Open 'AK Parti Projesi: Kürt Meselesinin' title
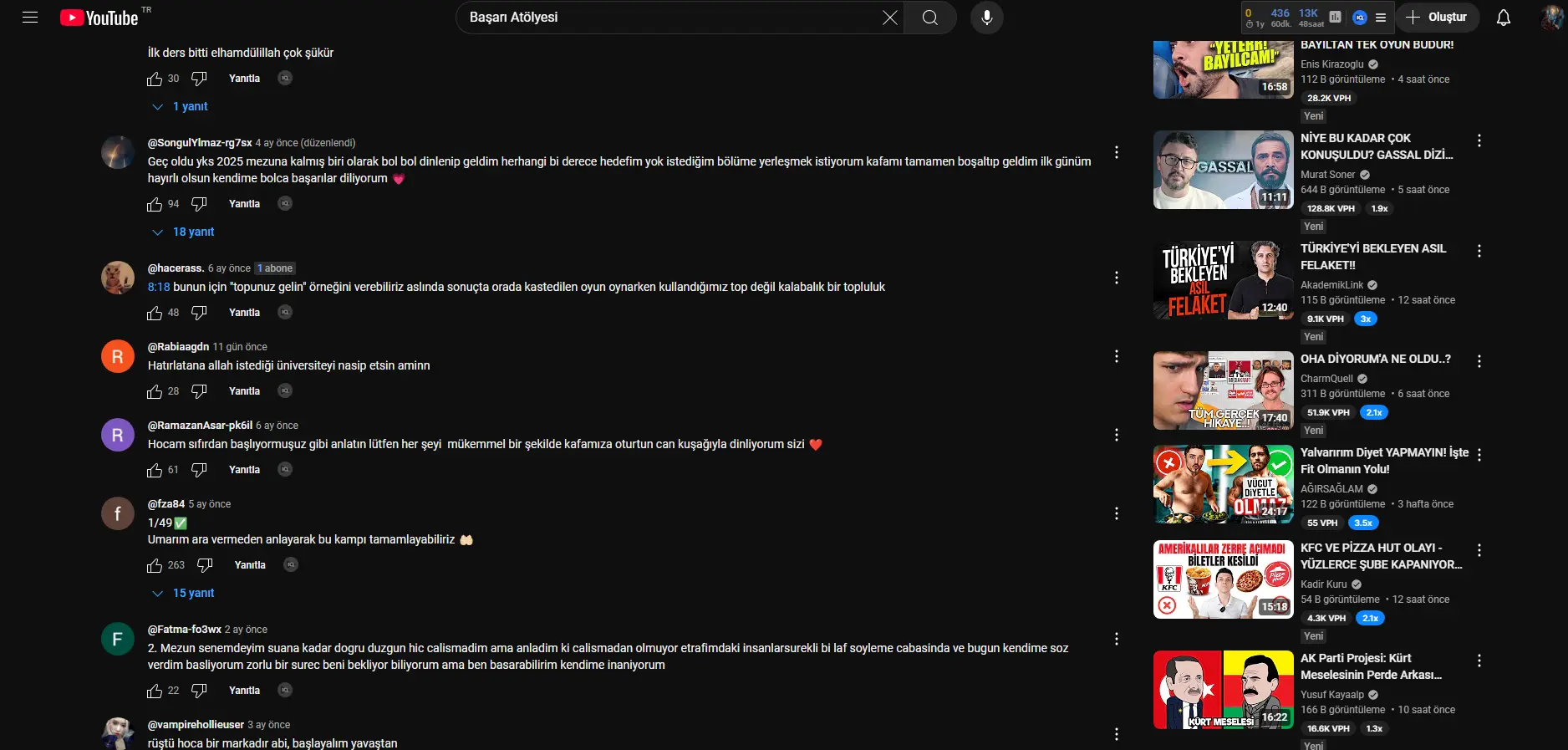Viewport: 1568px width, 750px height. point(1372,666)
